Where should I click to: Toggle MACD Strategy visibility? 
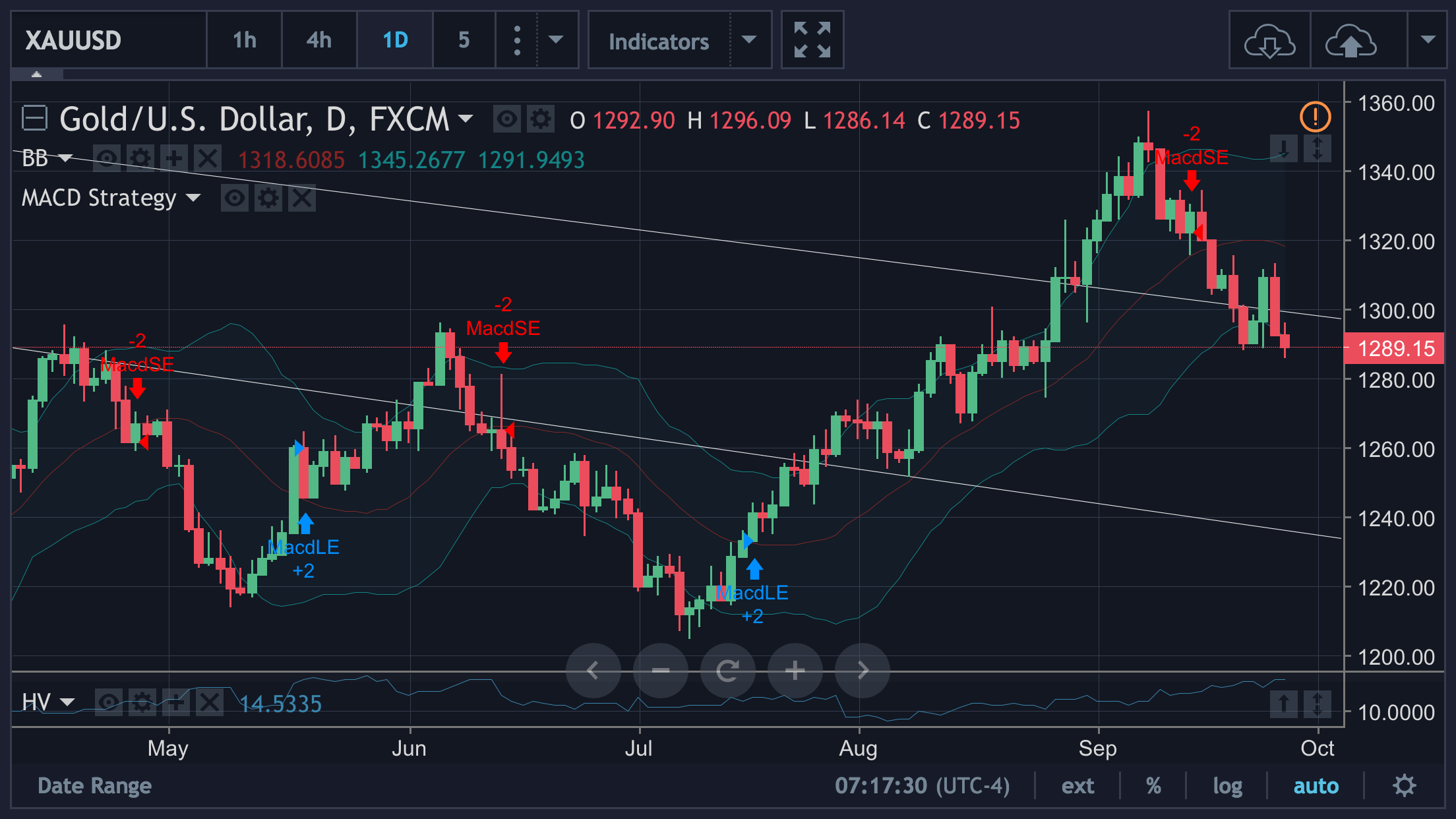pos(235,198)
